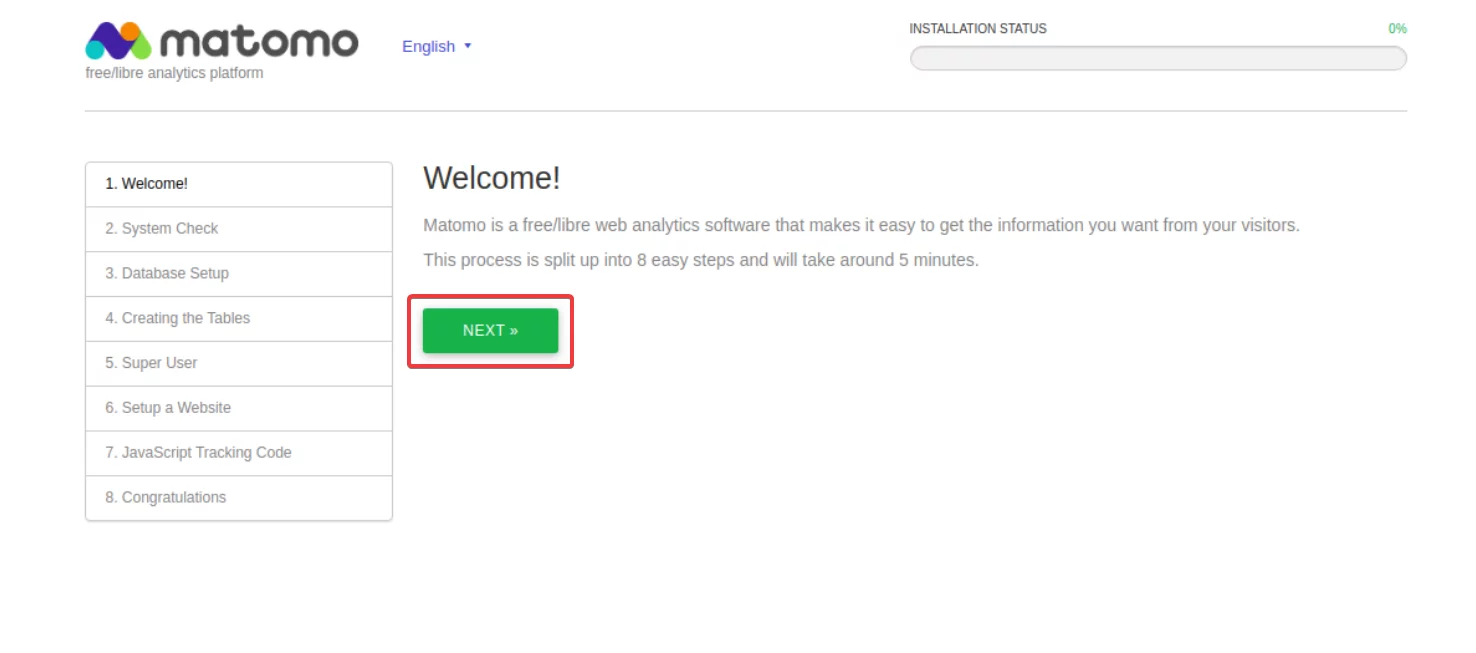Select step 2. System Check
This screenshot has width=1476, height=653.
239,229
